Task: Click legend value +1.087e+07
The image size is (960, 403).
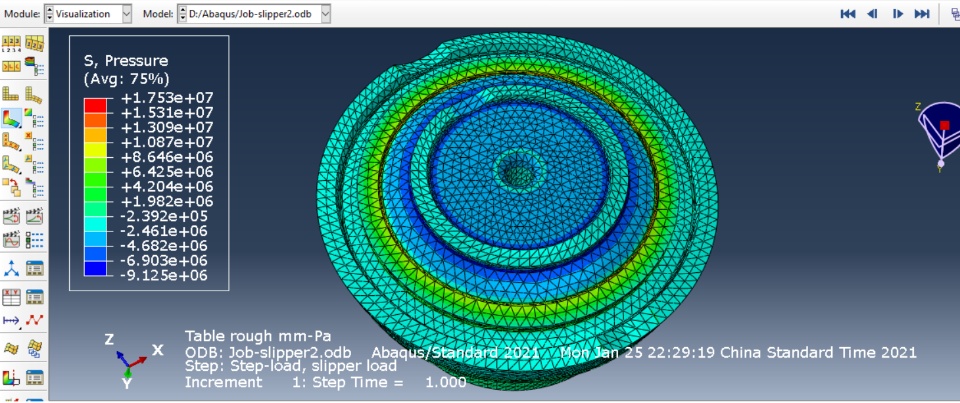Action: click(x=167, y=143)
